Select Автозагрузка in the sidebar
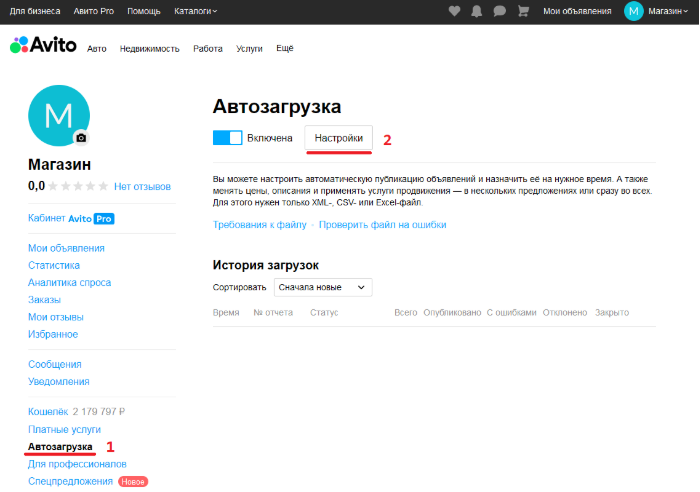700x492 pixels. click(60, 446)
